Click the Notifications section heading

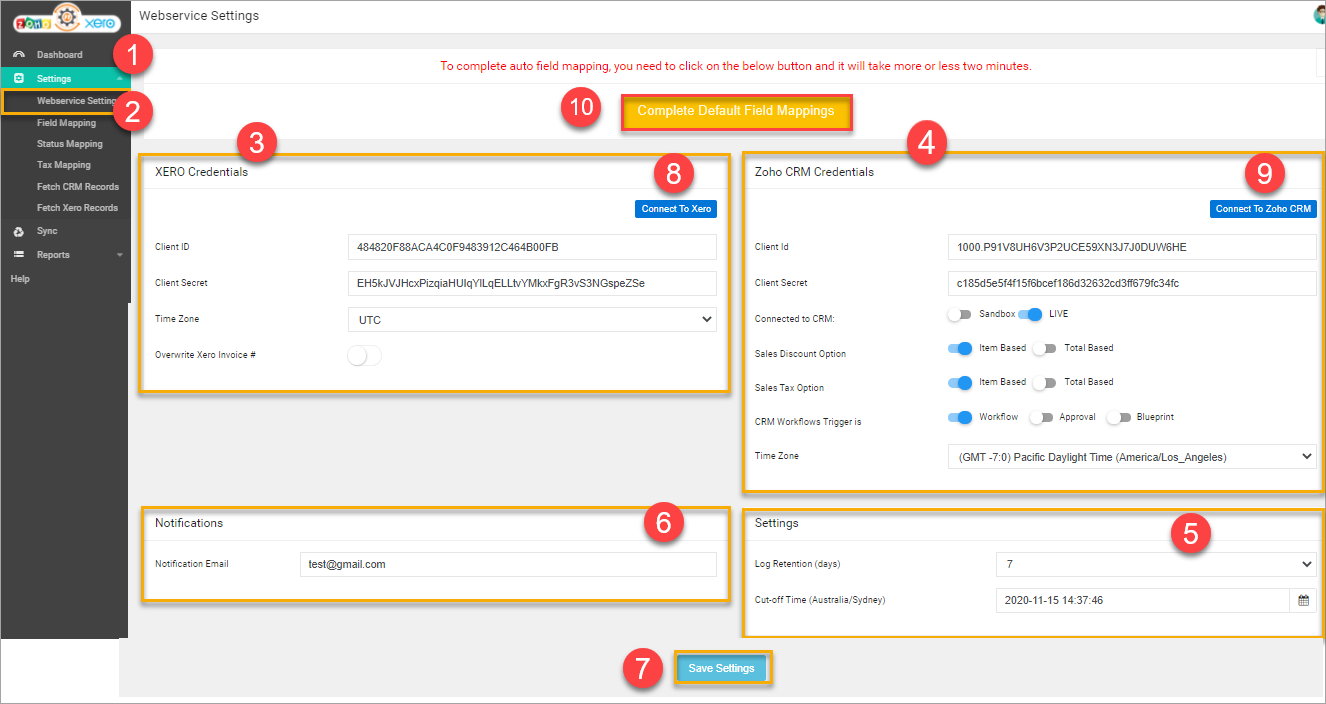(x=189, y=523)
